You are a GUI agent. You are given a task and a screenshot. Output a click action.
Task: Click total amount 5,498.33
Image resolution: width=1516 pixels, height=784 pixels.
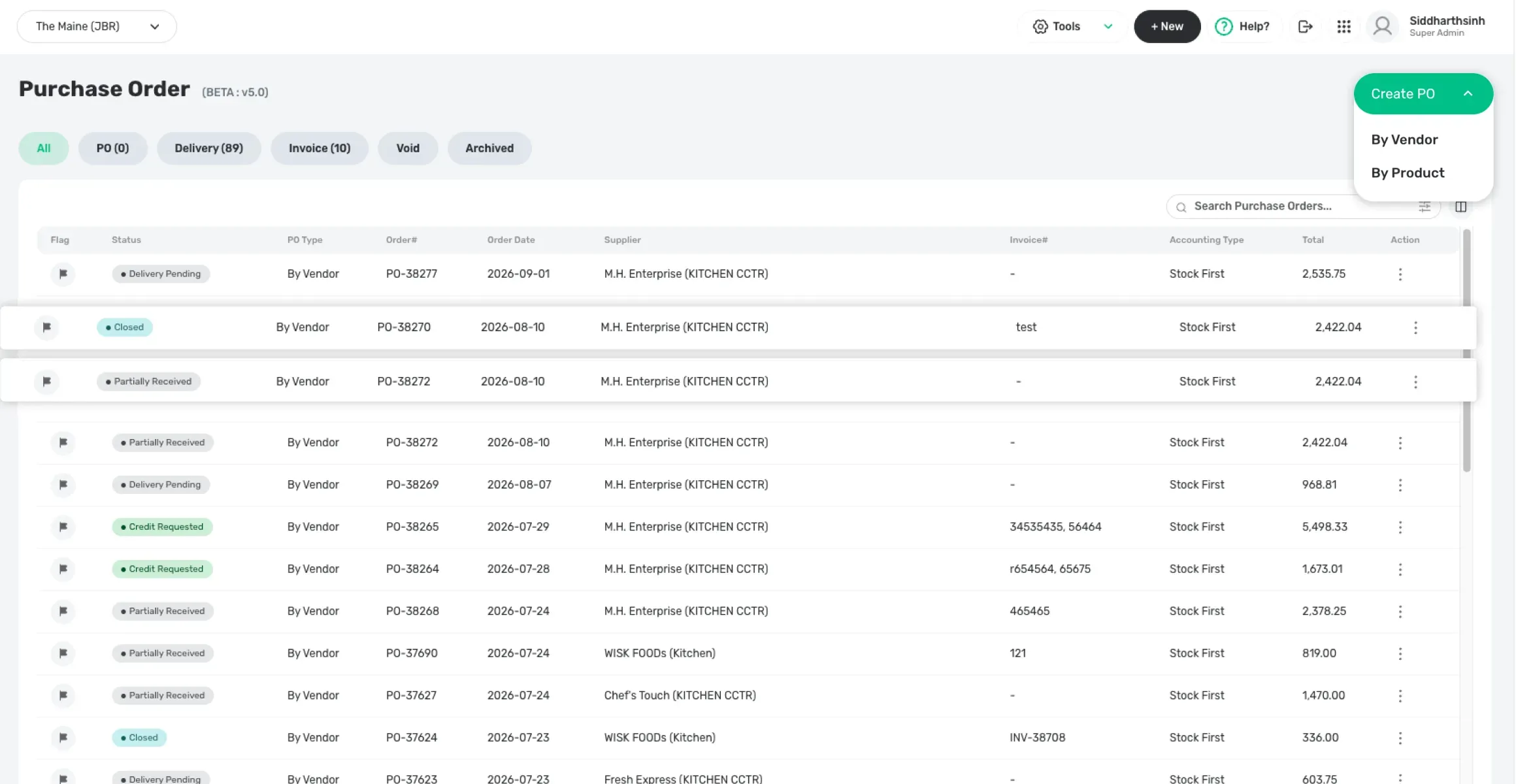coord(1325,527)
